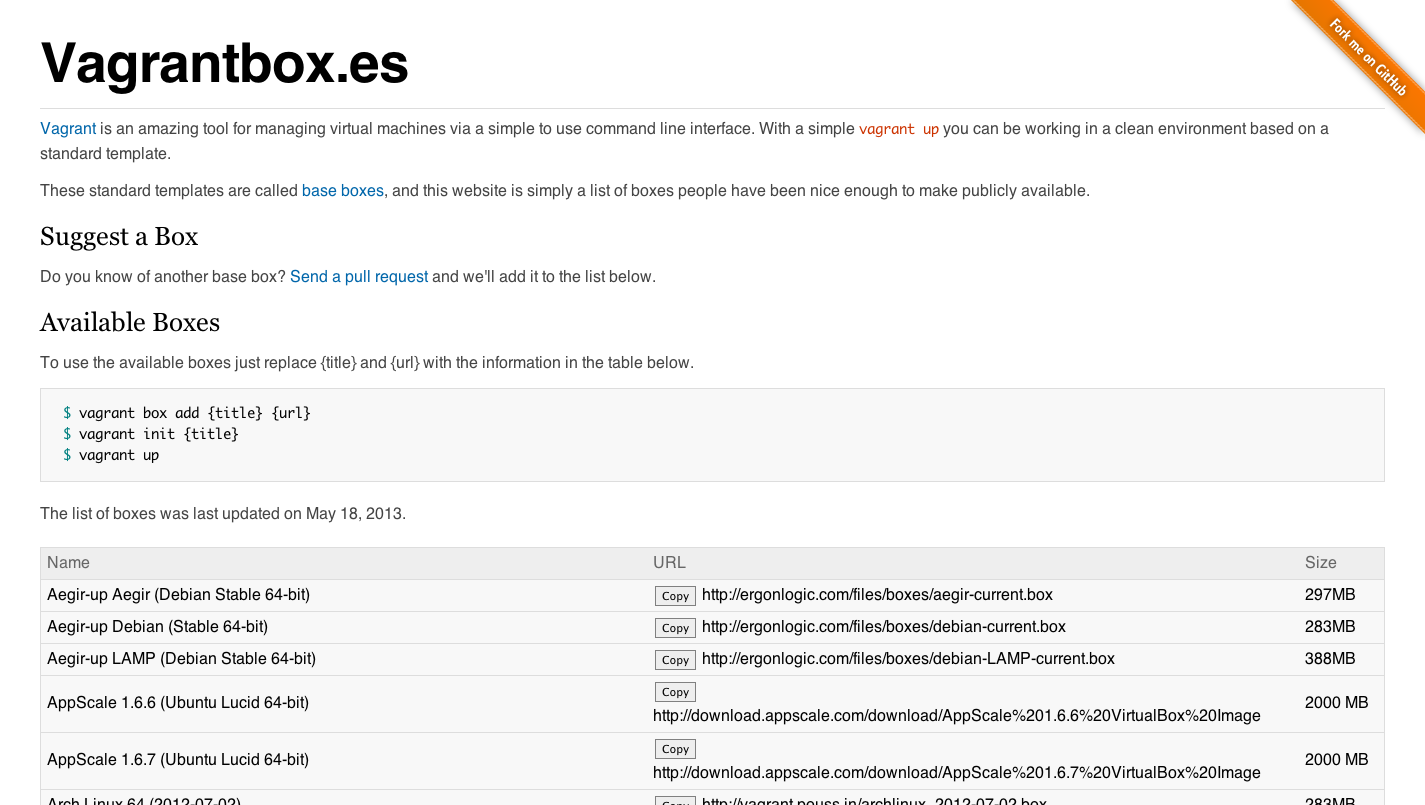
Task: Click the 2000 MB size for AppScale 1.6.7
Action: (x=1337, y=760)
